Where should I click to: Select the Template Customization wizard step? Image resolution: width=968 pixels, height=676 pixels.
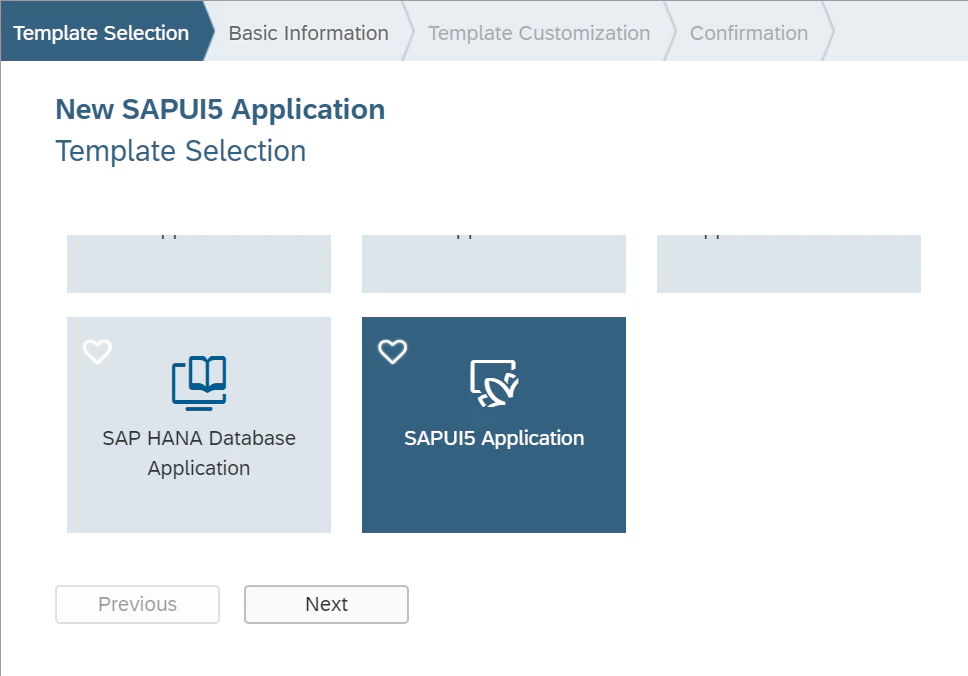(539, 33)
